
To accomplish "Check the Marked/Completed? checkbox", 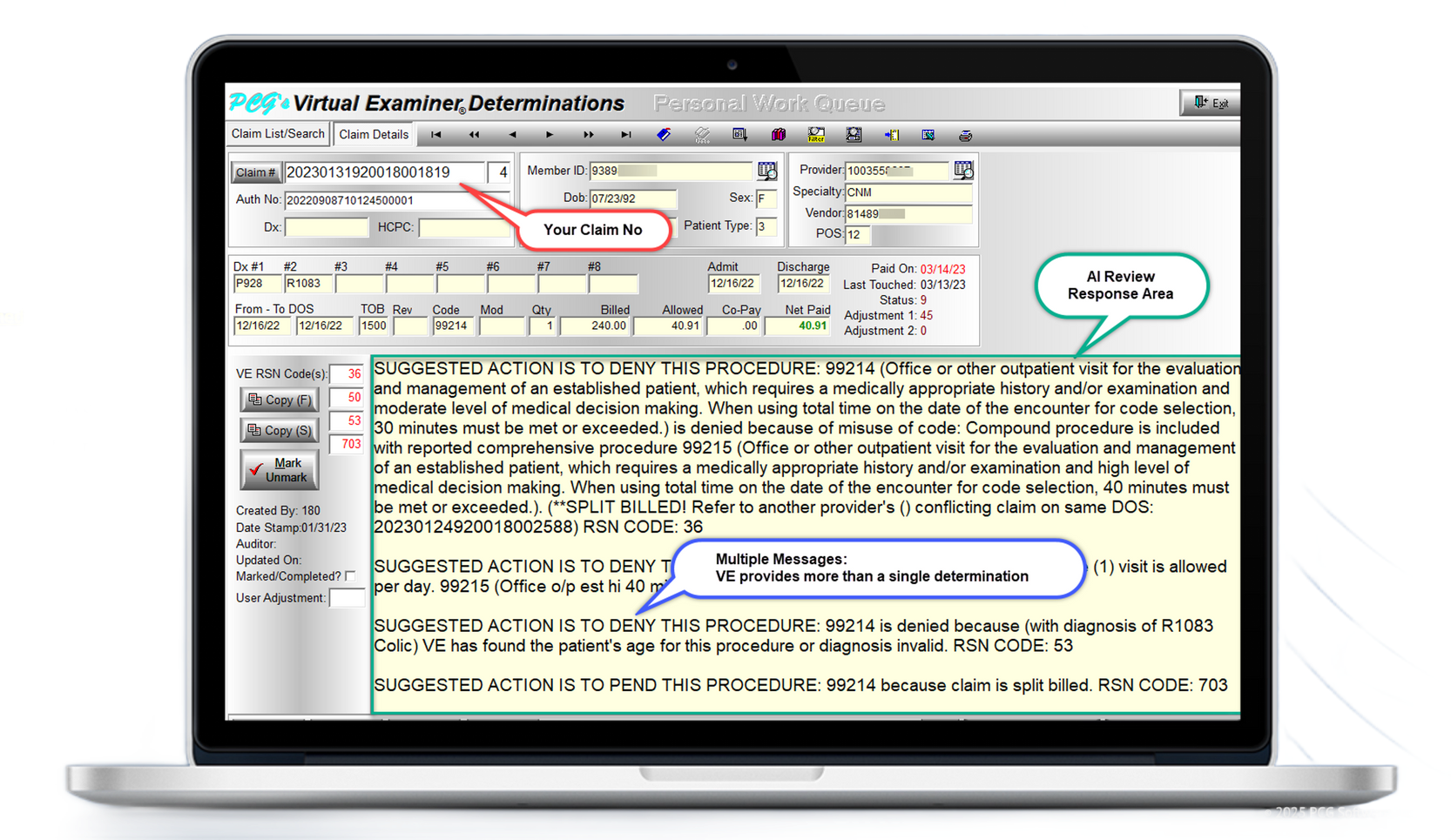I will (x=351, y=575).
